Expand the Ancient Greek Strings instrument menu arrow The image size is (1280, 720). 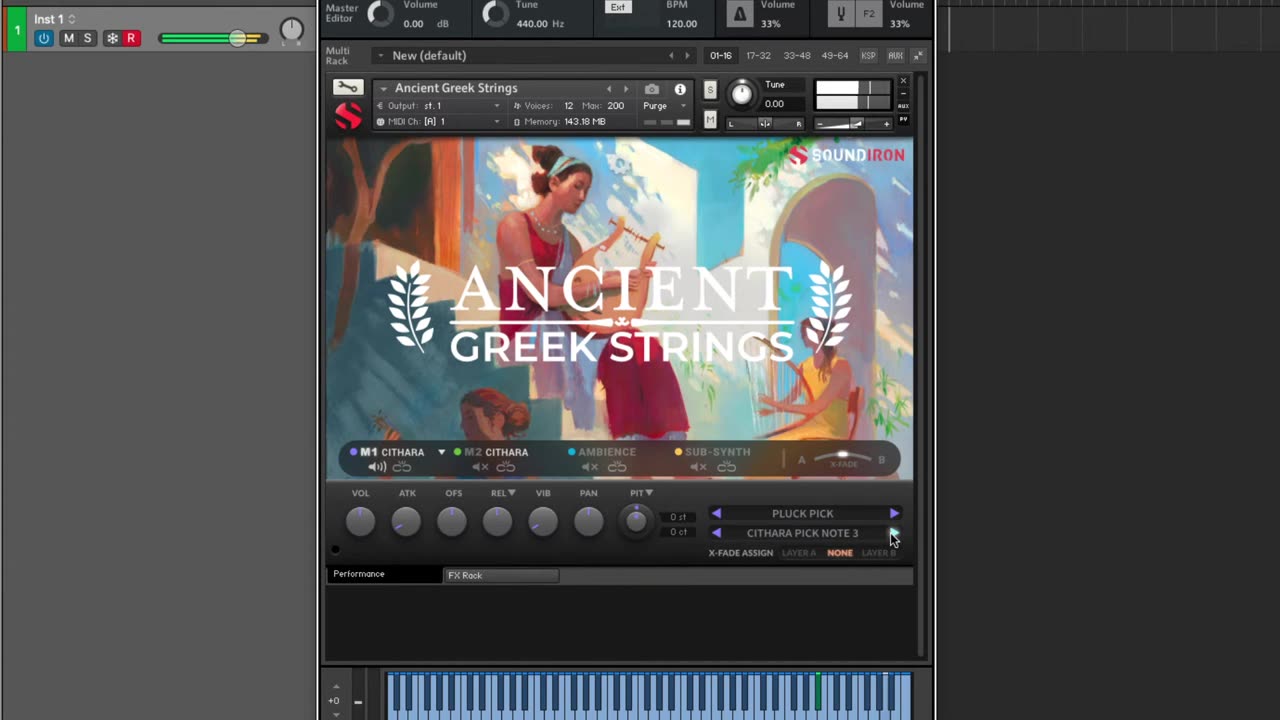383,89
